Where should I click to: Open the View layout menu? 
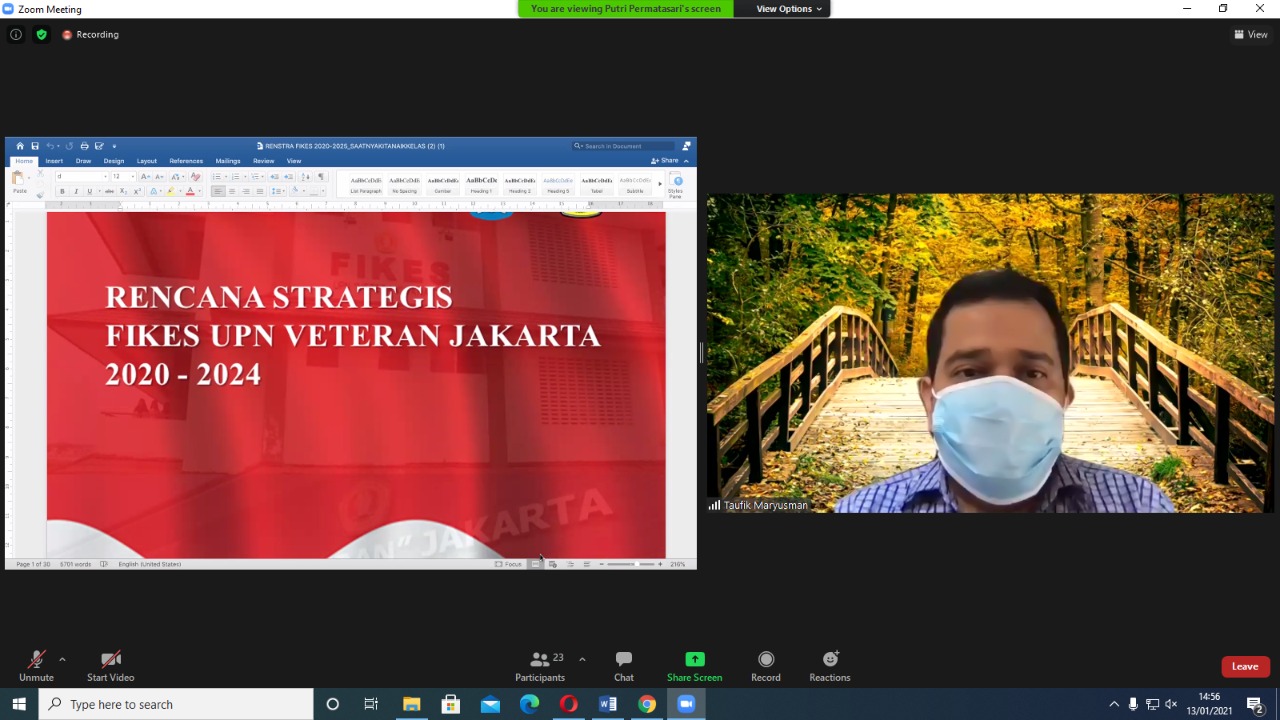click(1251, 34)
